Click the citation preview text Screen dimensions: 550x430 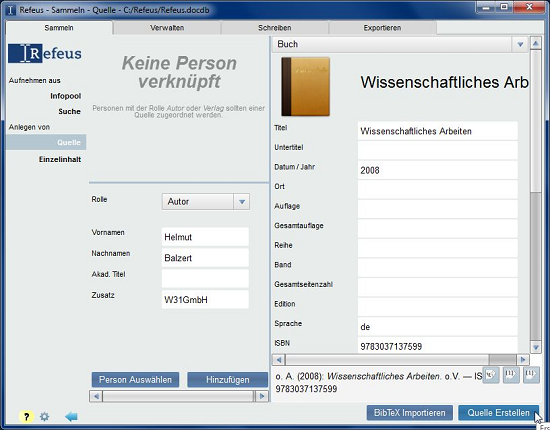[x=378, y=383]
